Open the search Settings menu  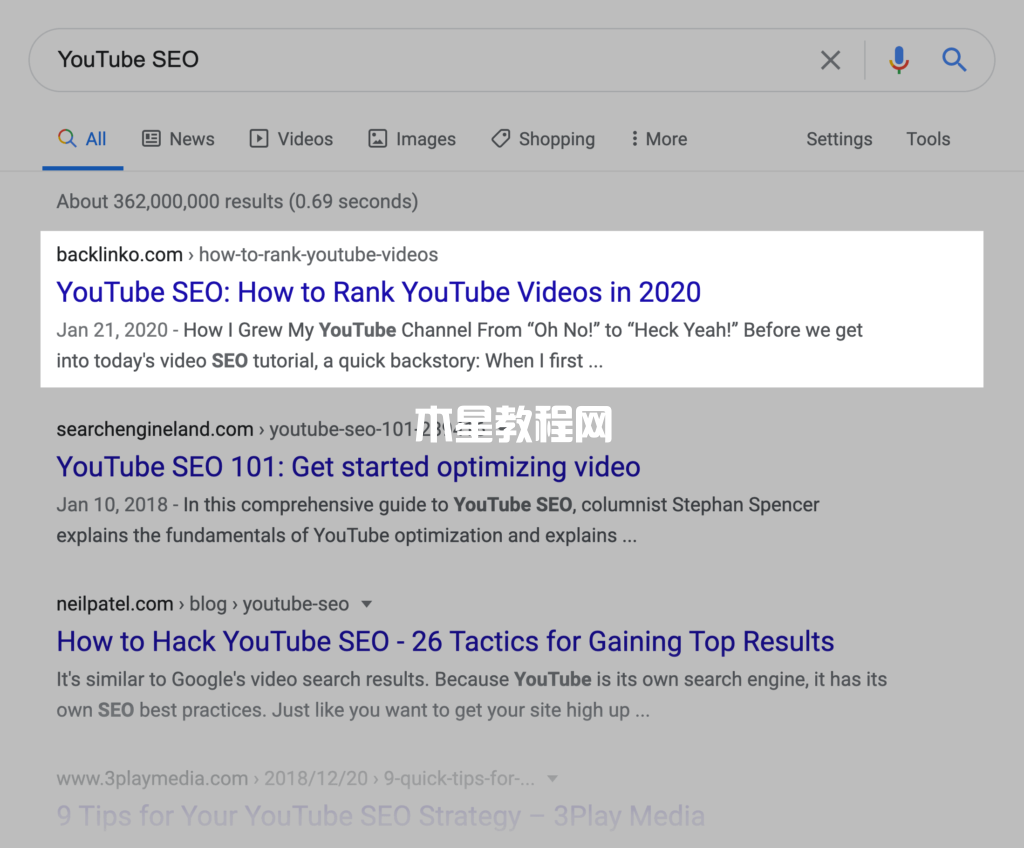(x=839, y=139)
